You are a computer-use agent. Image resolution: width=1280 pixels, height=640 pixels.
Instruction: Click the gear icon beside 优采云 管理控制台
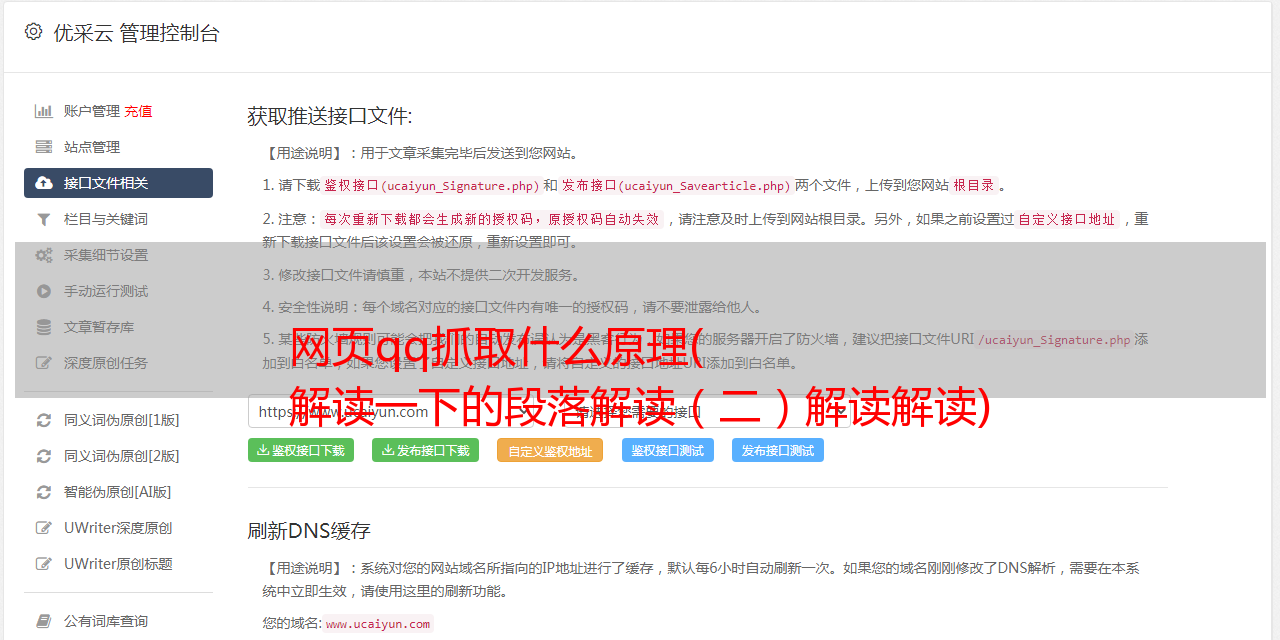[x=33, y=32]
